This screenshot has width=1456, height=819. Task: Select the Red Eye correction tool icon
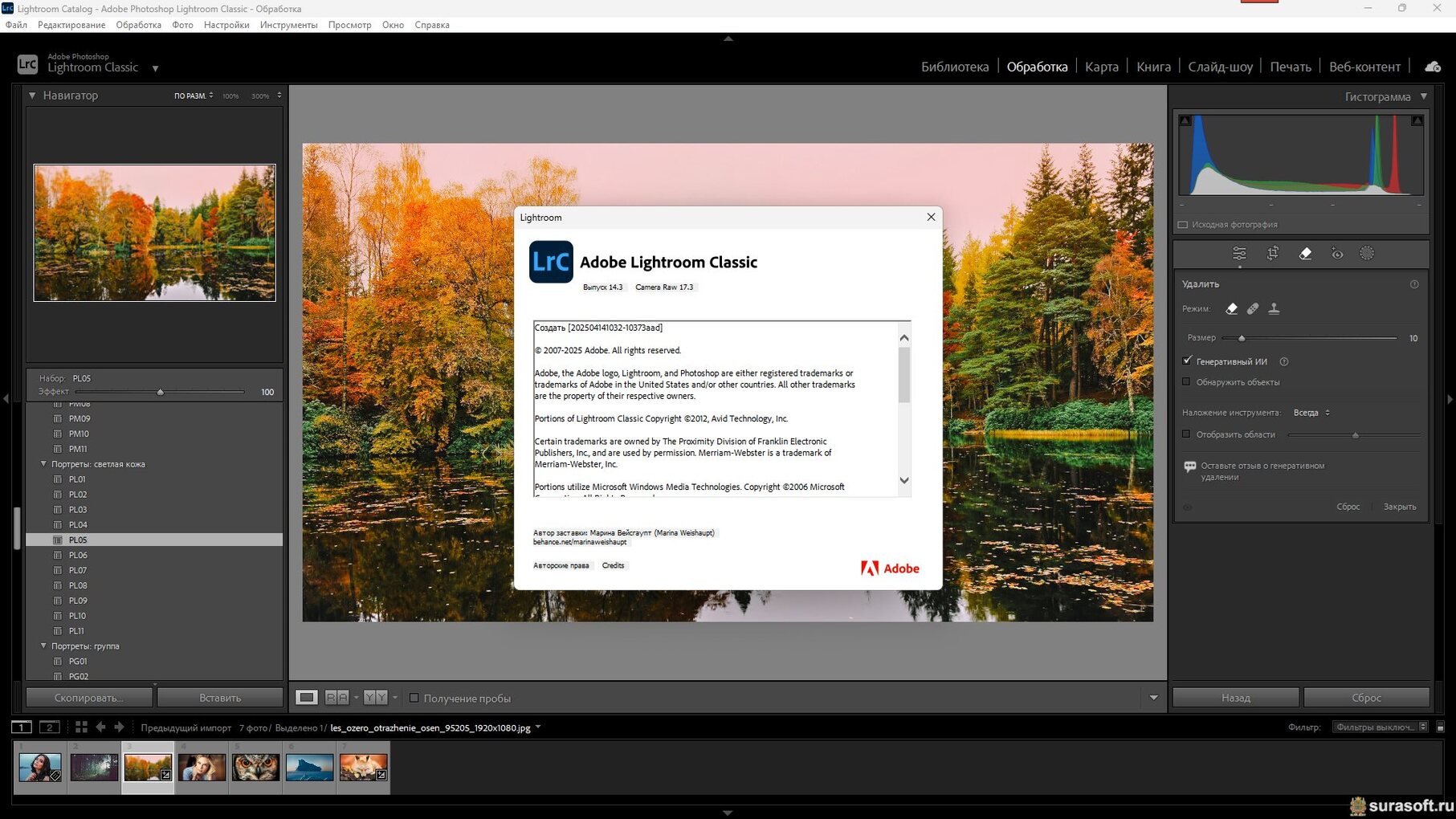(x=1336, y=254)
